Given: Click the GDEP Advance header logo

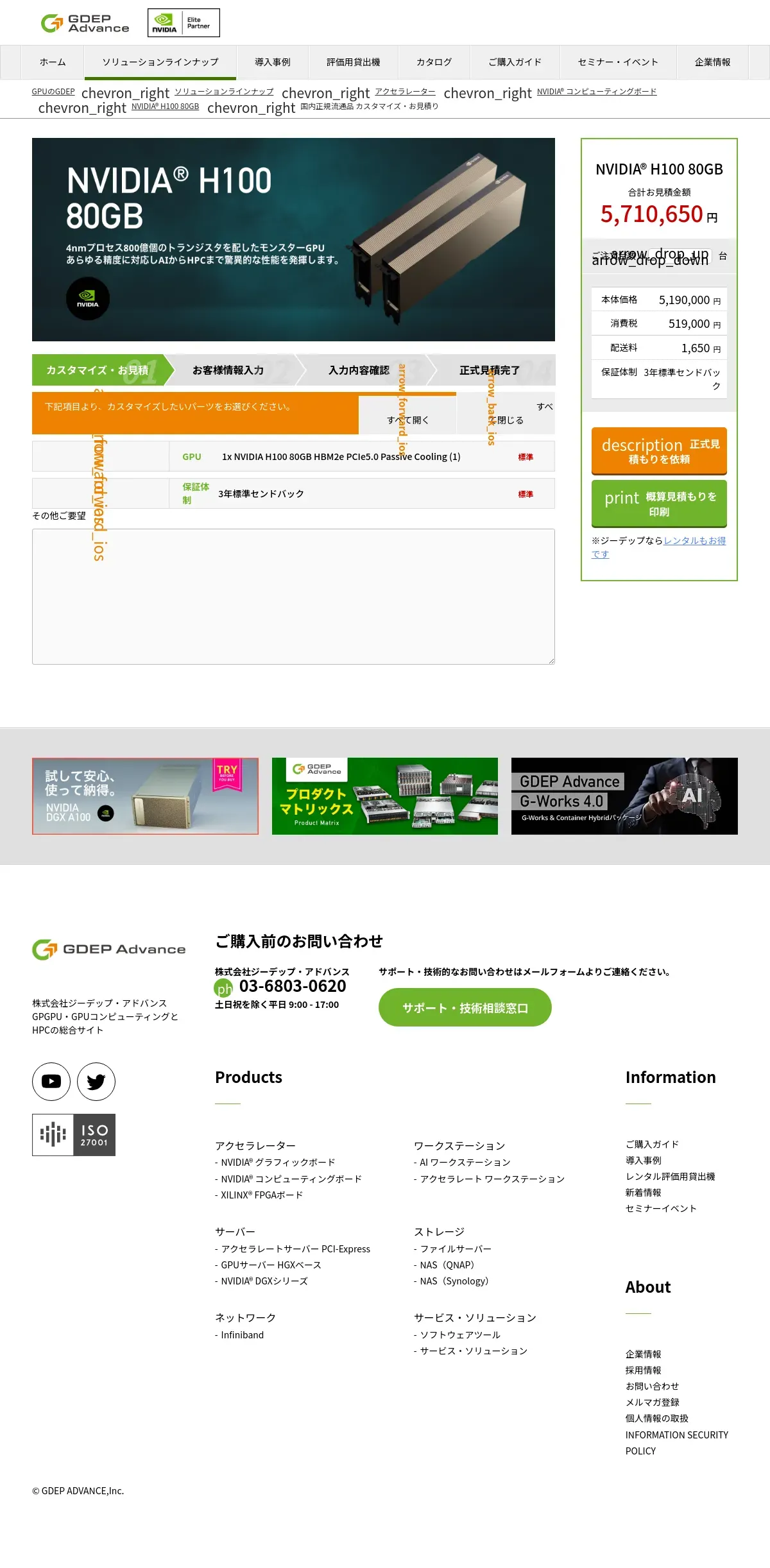Looking at the screenshot, I should [x=85, y=23].
